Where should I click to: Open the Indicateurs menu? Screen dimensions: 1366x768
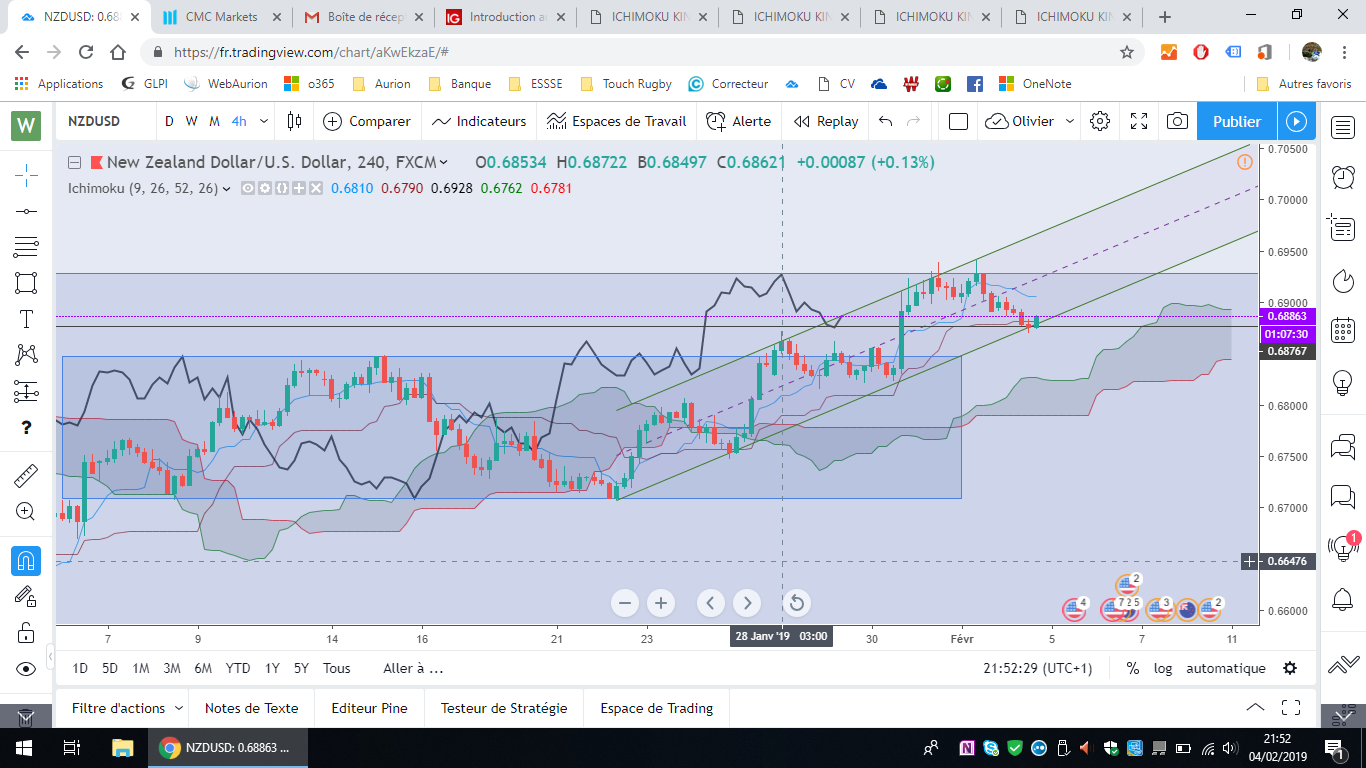pos(479,121)
